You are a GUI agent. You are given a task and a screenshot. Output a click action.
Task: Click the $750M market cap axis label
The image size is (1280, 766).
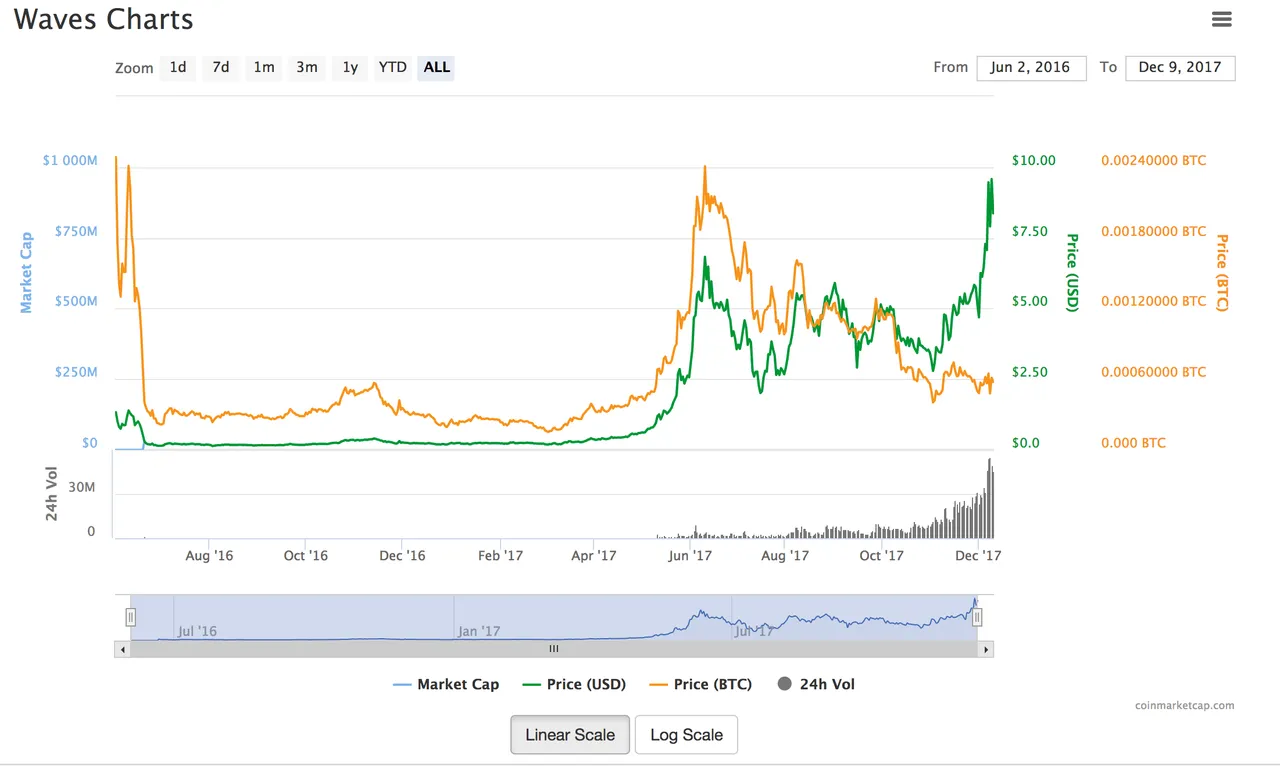[x=76, y=231]
